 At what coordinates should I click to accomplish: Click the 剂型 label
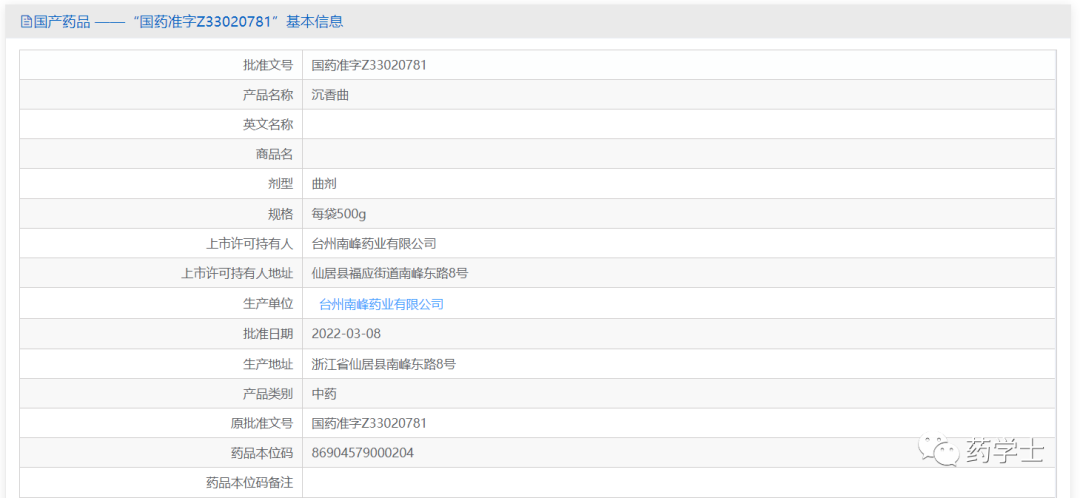click(281, 184)
